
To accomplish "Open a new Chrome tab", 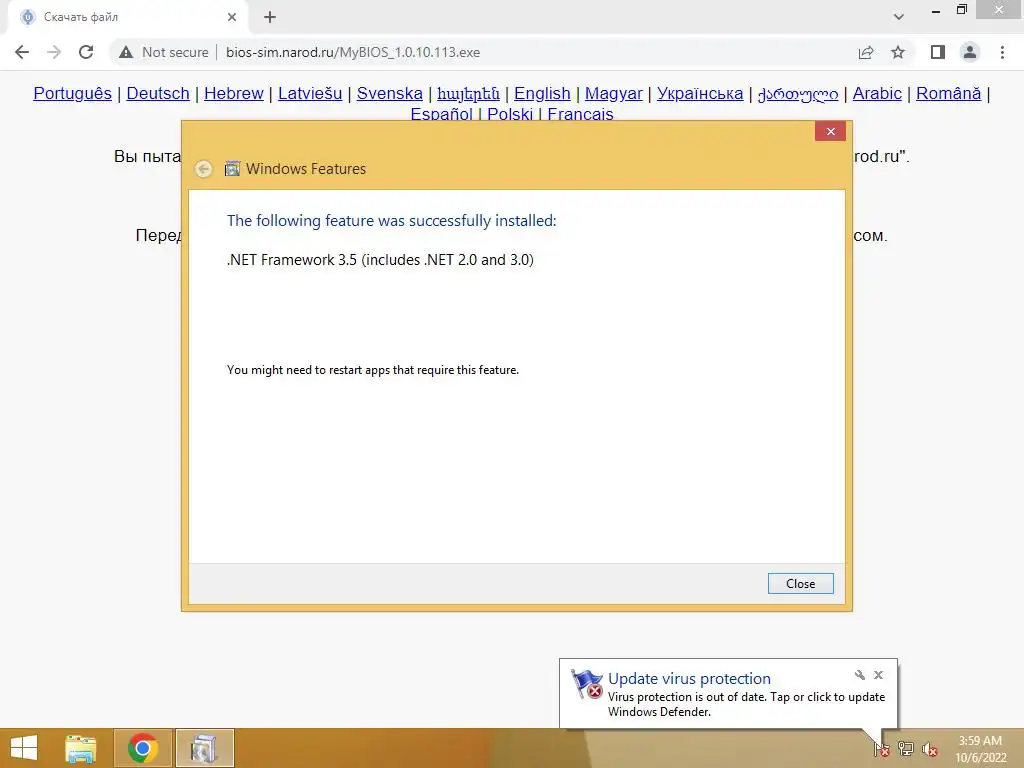I will (x=270, y=17).
